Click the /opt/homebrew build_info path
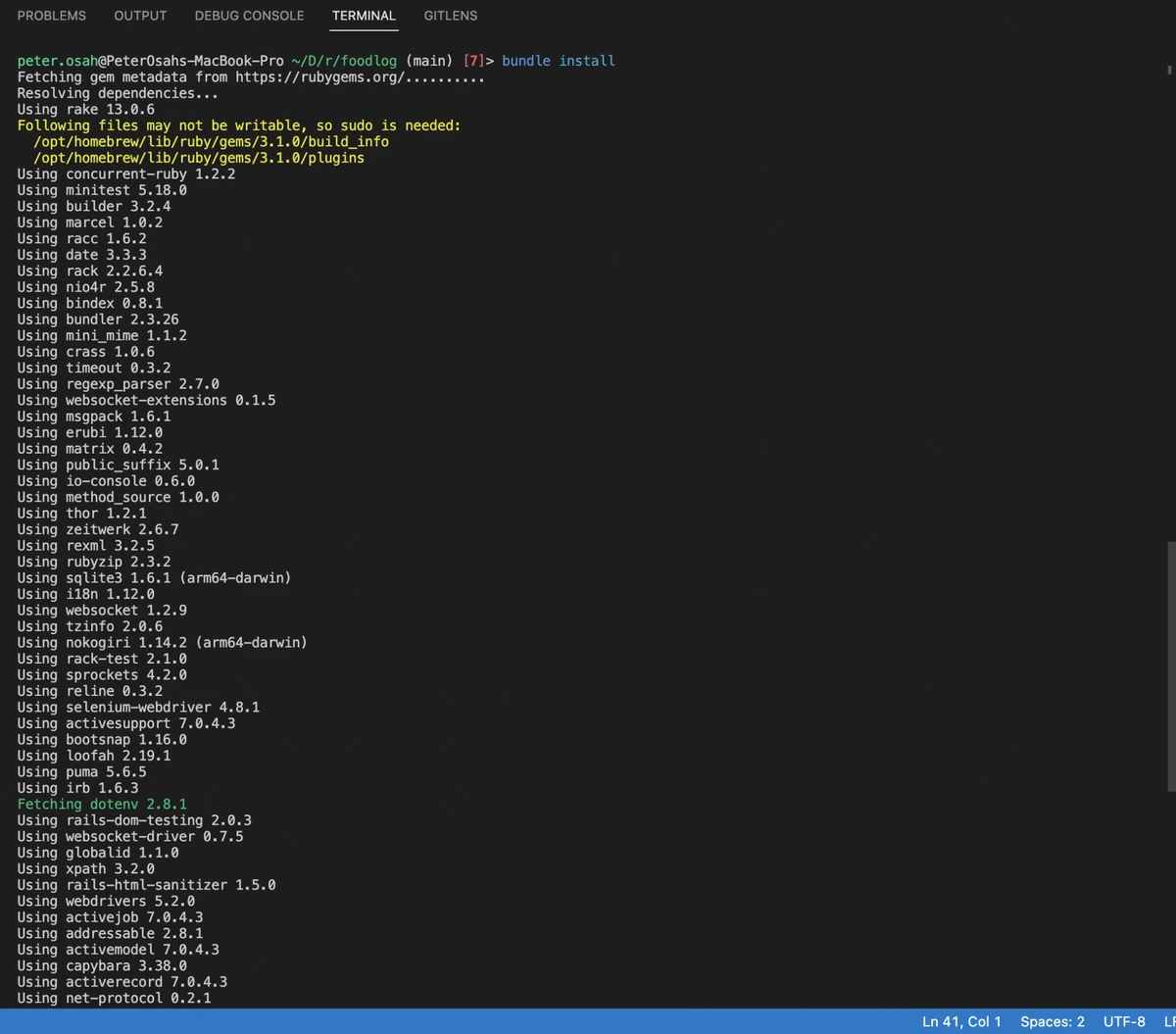1176x1034 pixels. [211, 141]
